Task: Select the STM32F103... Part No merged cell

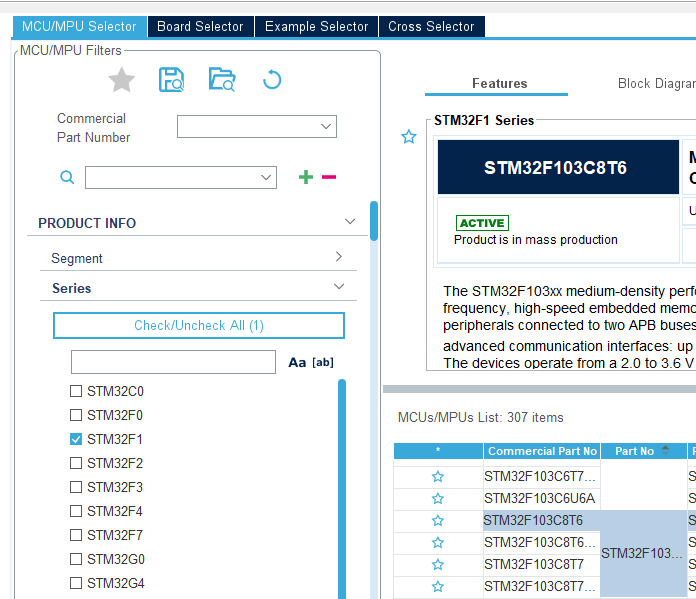Action: click(x=643, y=553)
